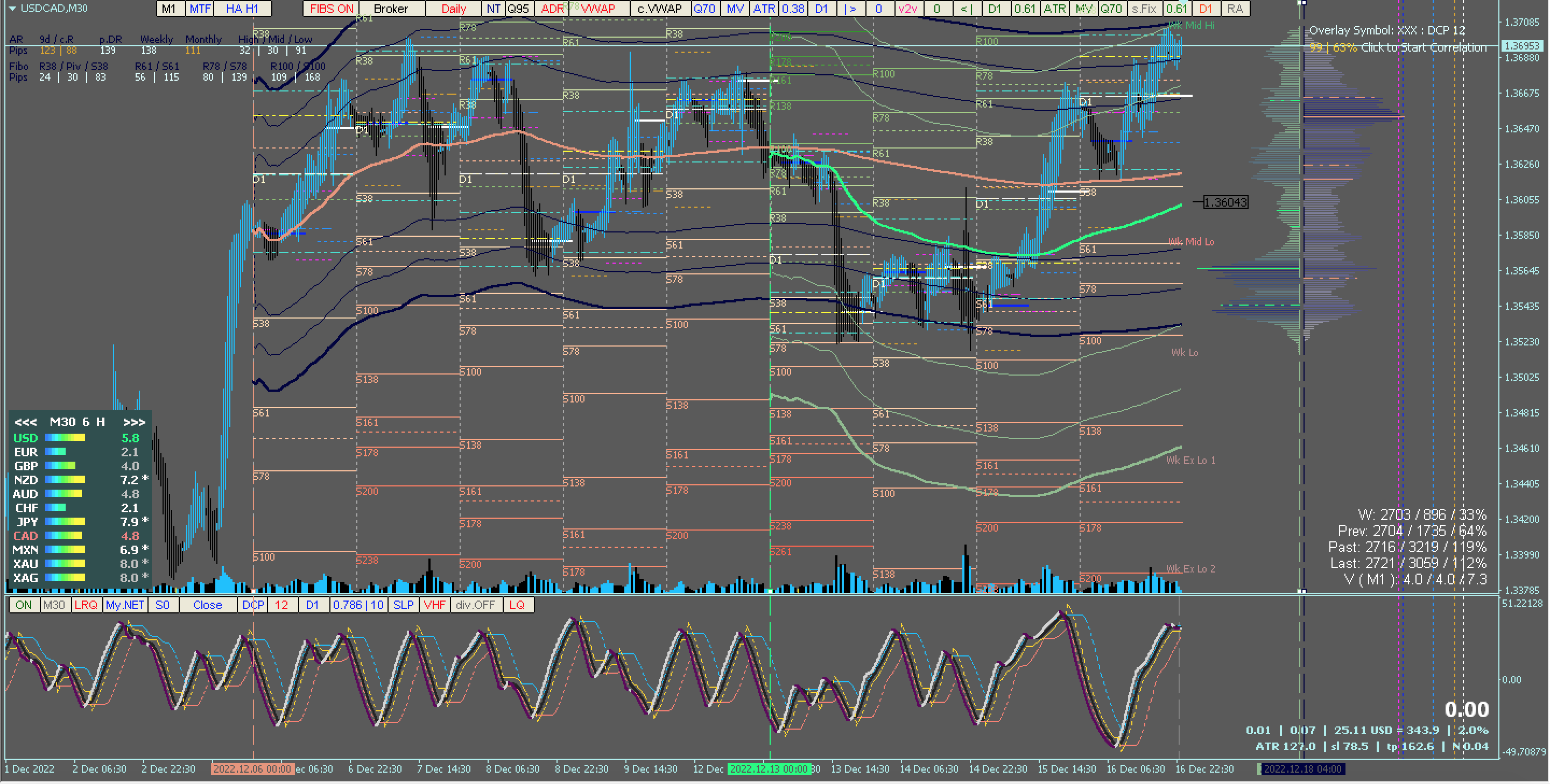
Task: Select the M1 timeframe button
Action: (x=169, y=9)
